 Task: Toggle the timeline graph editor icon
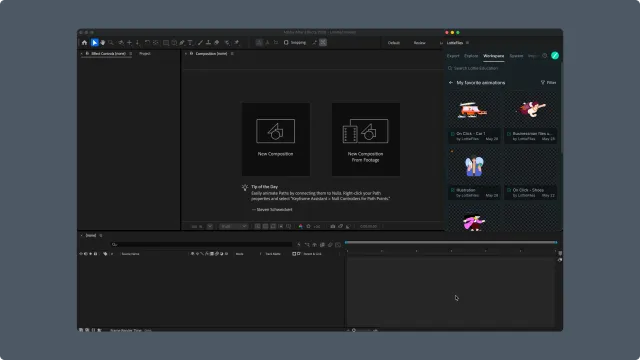338,244
